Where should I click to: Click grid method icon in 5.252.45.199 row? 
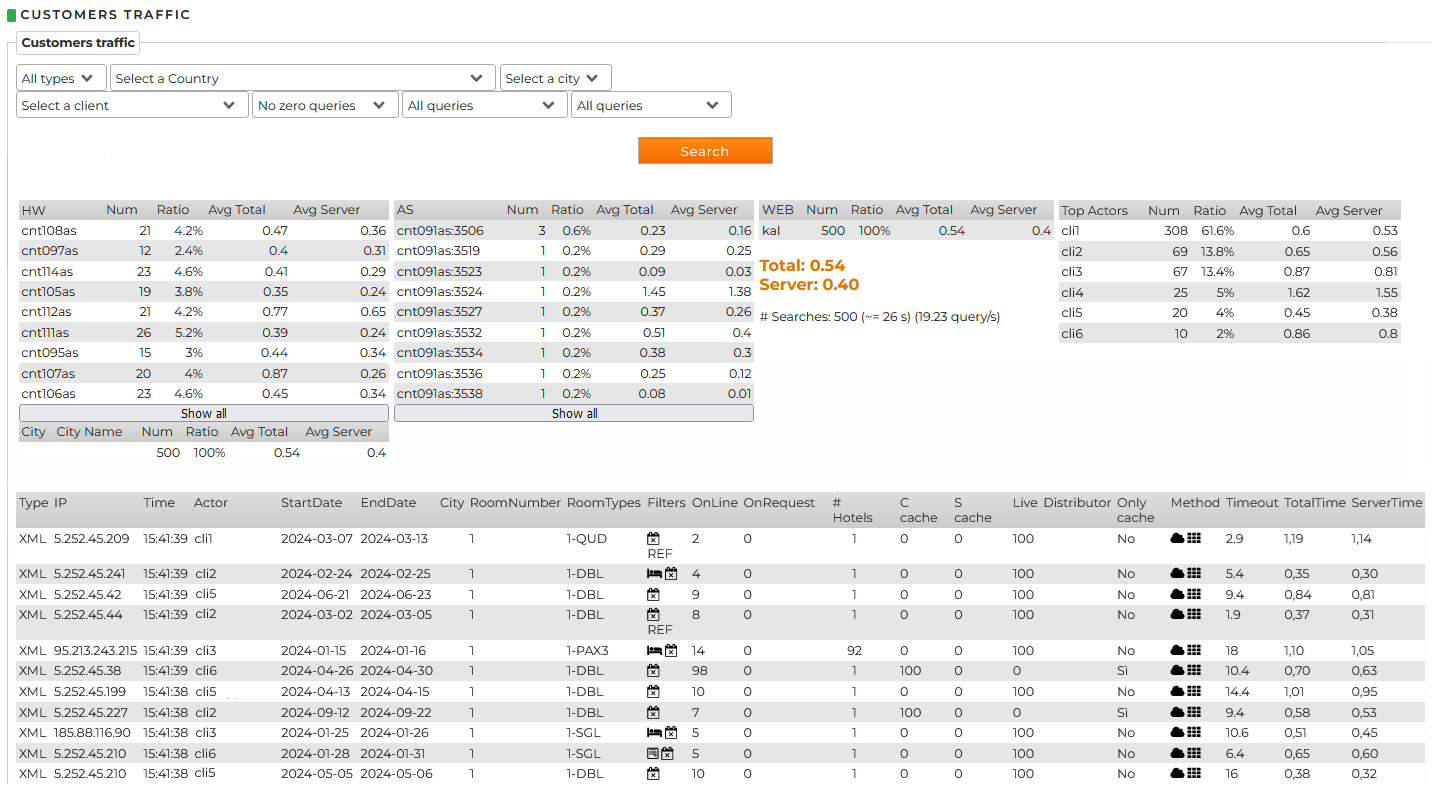coord(1194,691)
